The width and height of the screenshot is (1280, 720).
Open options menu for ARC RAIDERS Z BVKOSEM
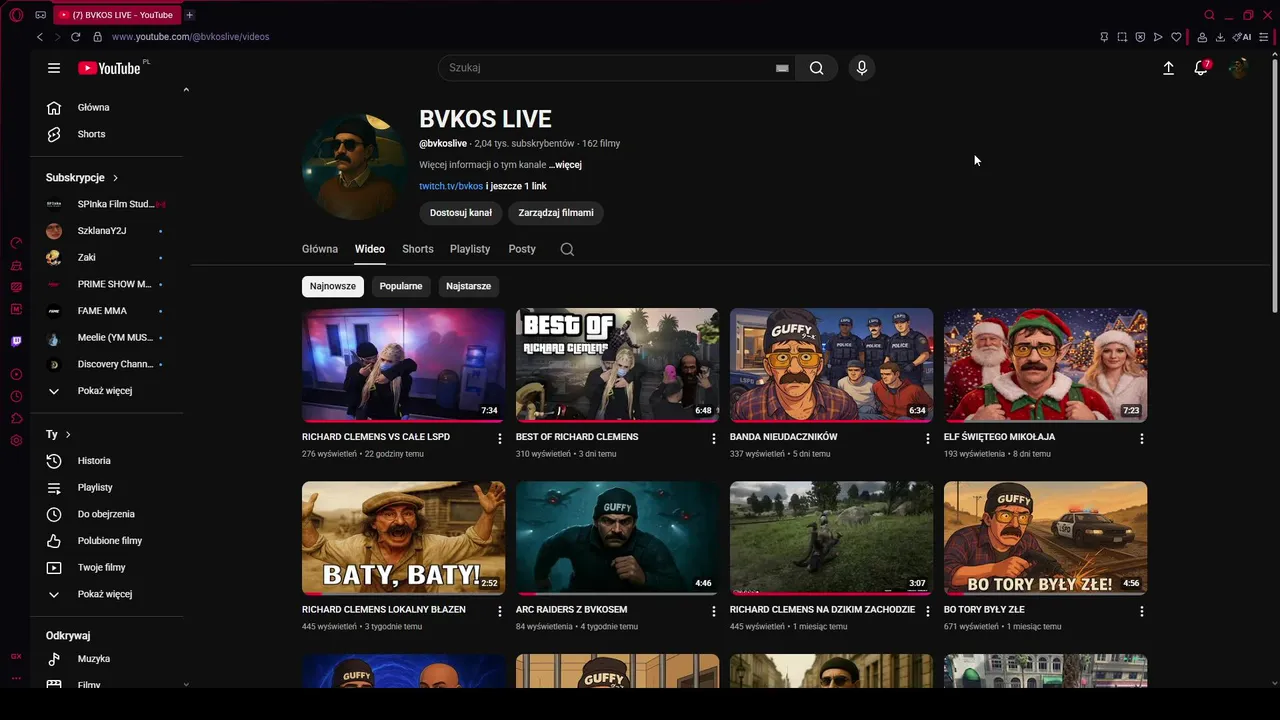coord(714,611)
